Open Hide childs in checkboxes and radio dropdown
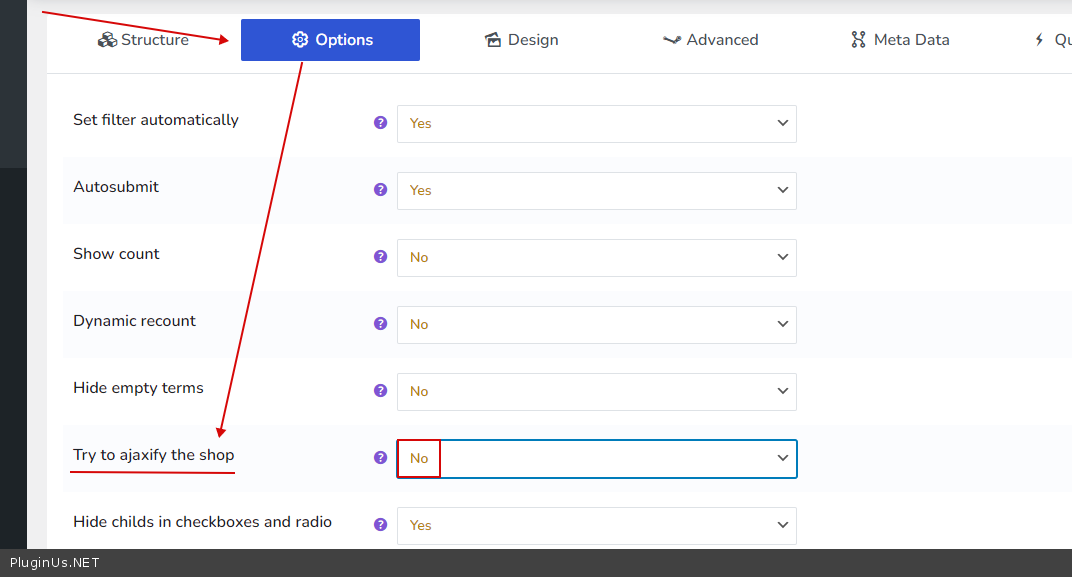This screenshot has height=577, width=1072. click(596, 525)
